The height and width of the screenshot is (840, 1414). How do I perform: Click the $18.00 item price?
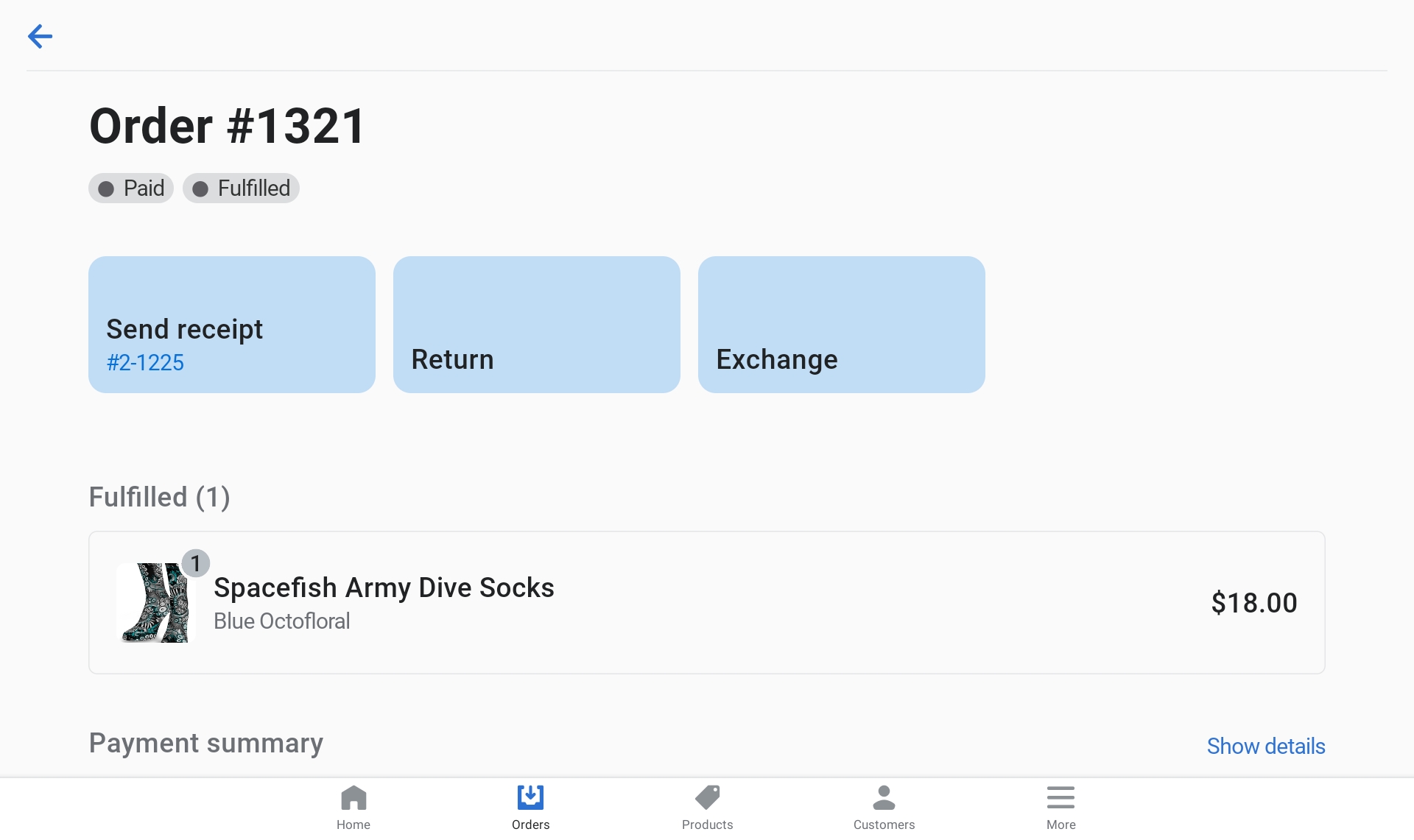(1253, 603)
